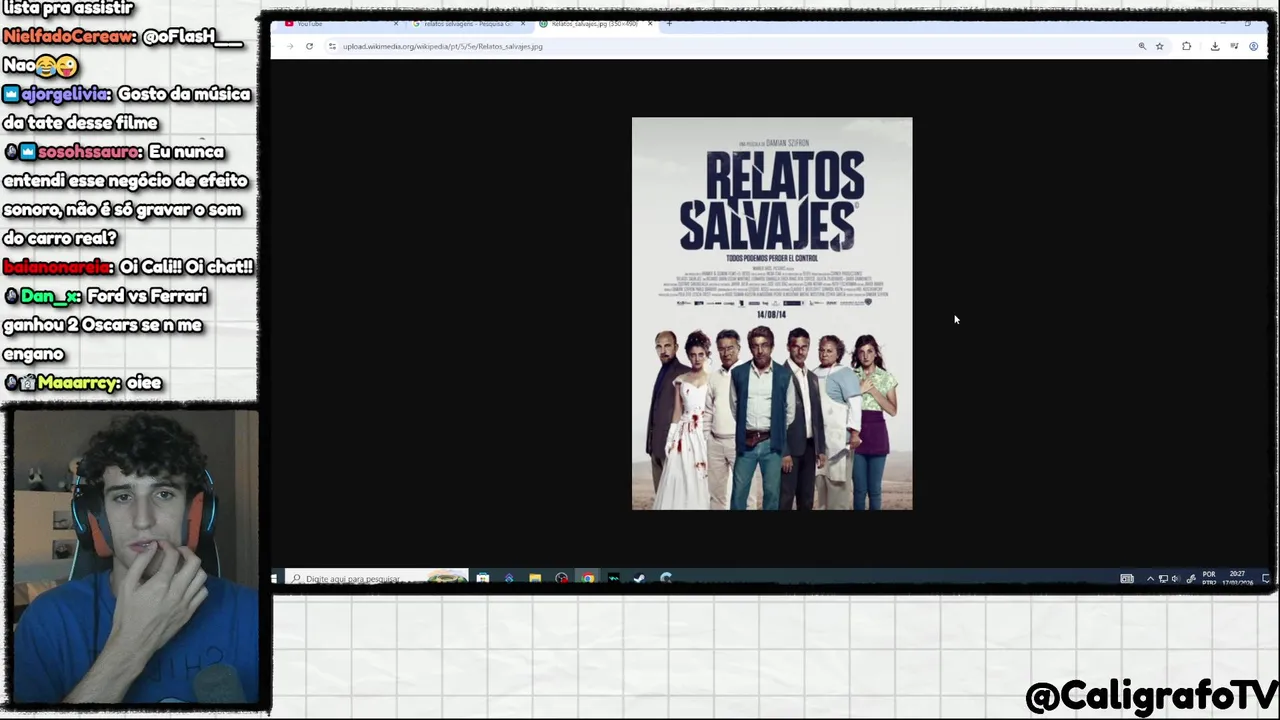Image resolution: width=1280 pixels, height=720 pixels.
Task: Open the blue app icon left of File Explorer
Action: (x=509, y=578)
